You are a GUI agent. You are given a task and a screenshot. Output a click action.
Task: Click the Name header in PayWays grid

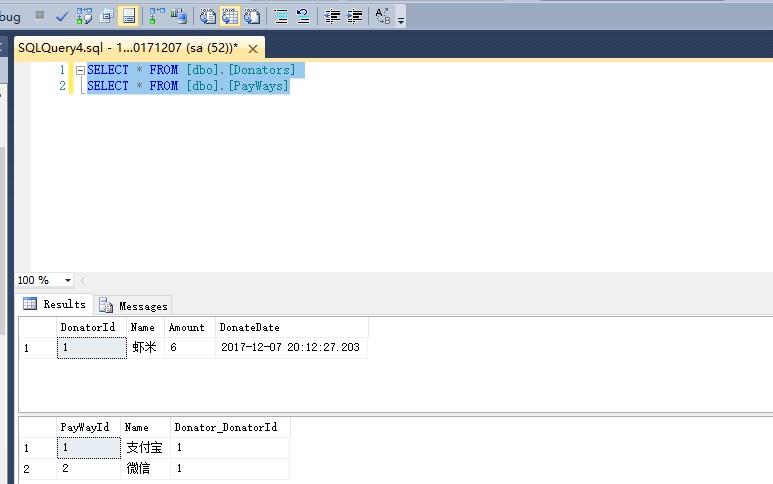145,427
